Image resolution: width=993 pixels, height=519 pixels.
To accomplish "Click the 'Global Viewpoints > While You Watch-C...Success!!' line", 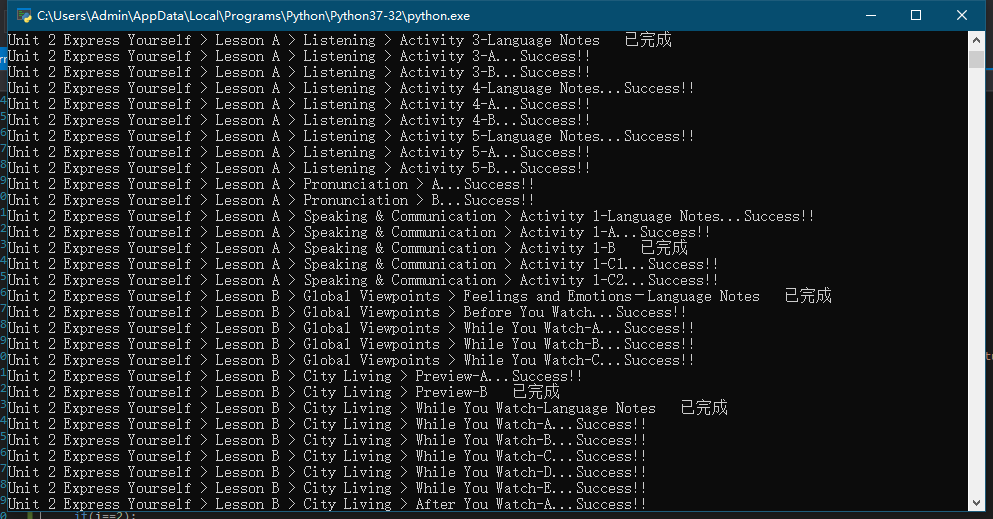I will coord(351,360).
